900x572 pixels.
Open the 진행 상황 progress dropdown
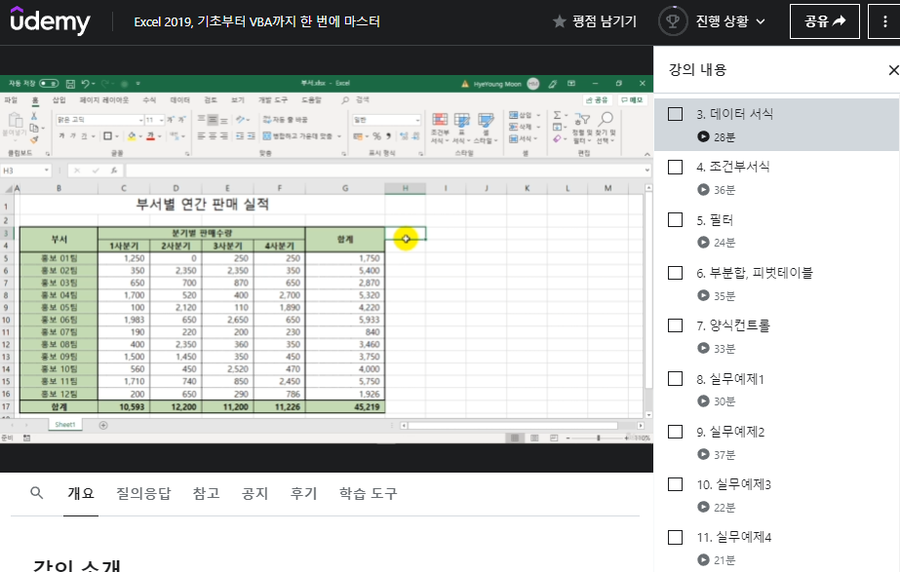(x=712, y=22)
